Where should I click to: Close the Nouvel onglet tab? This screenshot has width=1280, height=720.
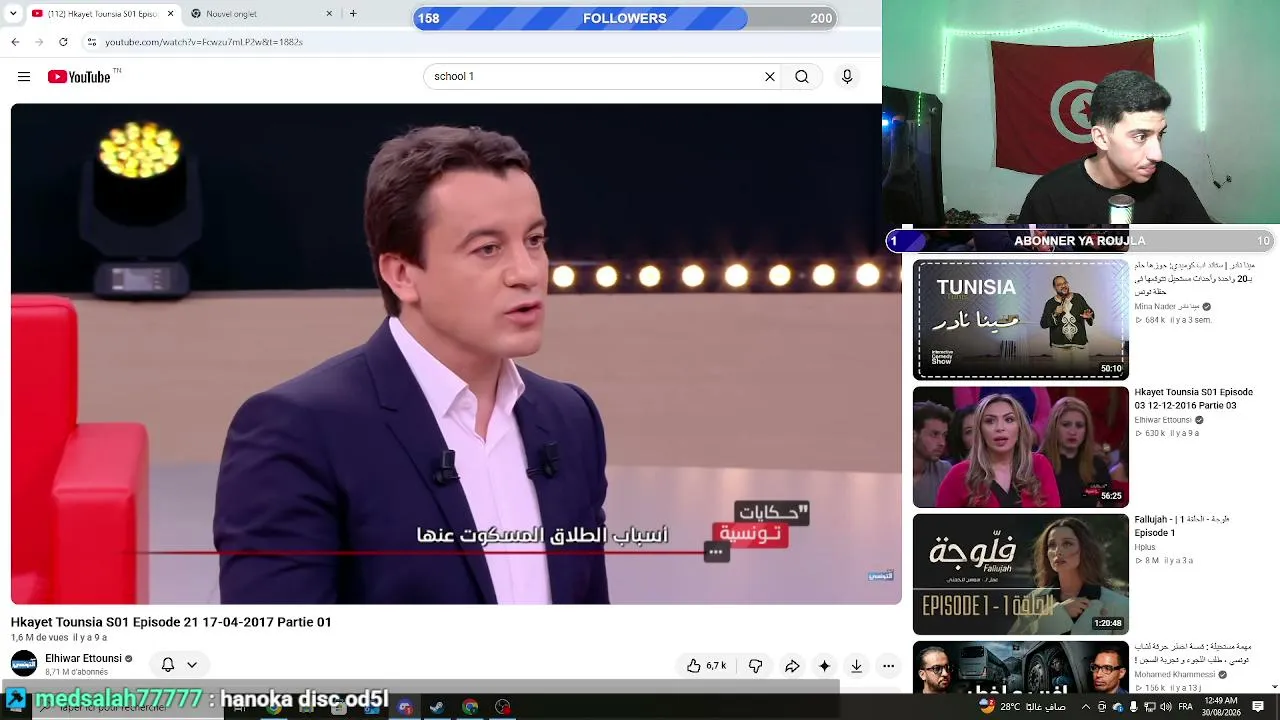pyautogui.click(x=329, y=14)
